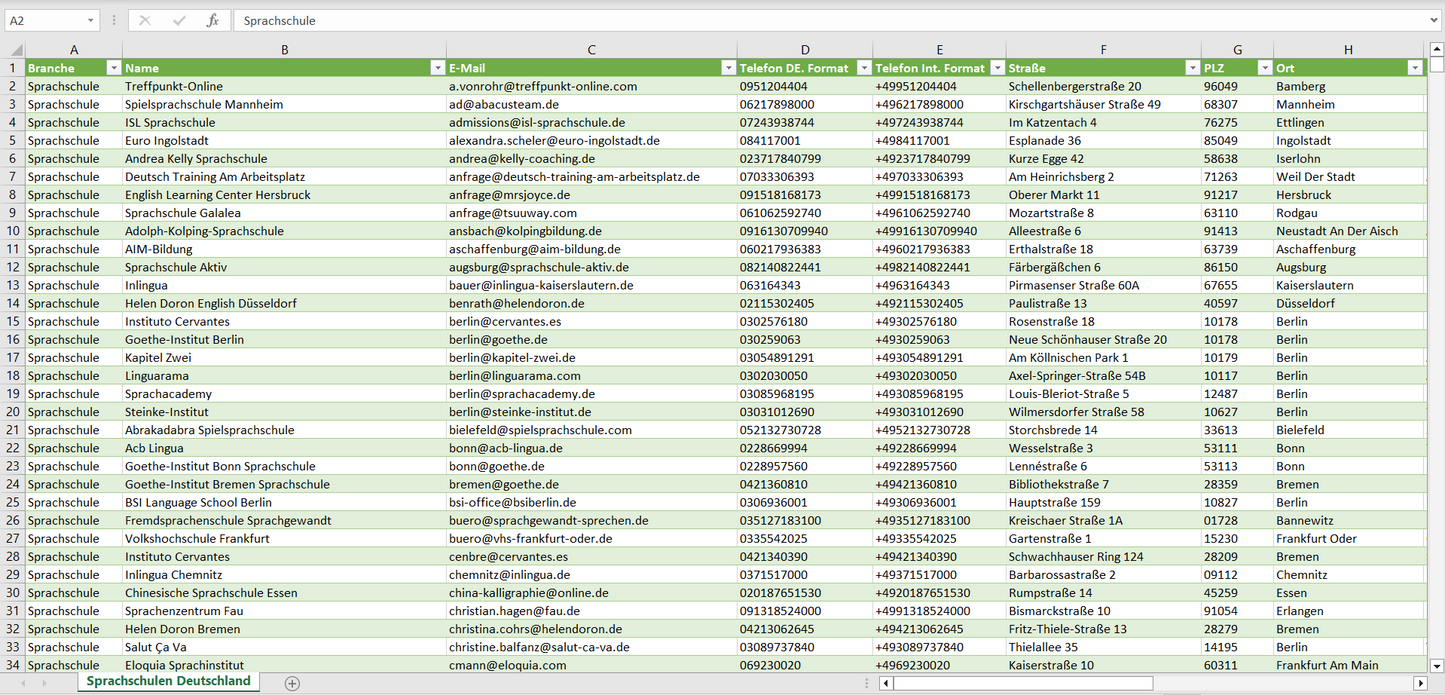
Task: Click the Cancel X icon in formula bar
Action: click(145, 20)
